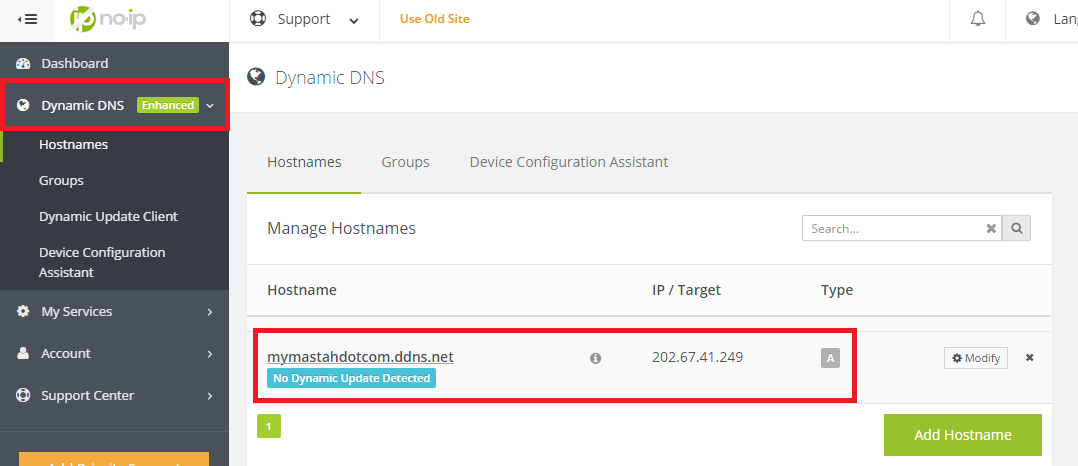Click the search magnifier button
1078x466 pixels.
click(1017, 228)
